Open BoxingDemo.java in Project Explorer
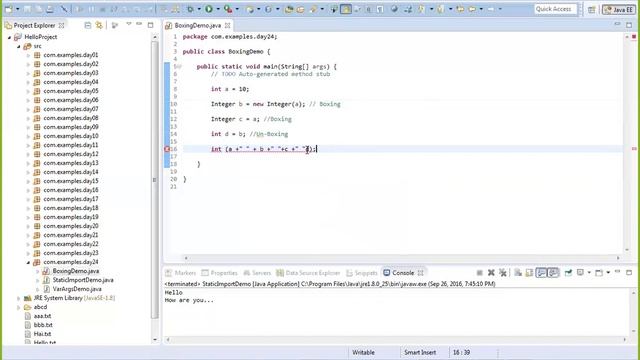640x360 pixels. pos(76,271)
